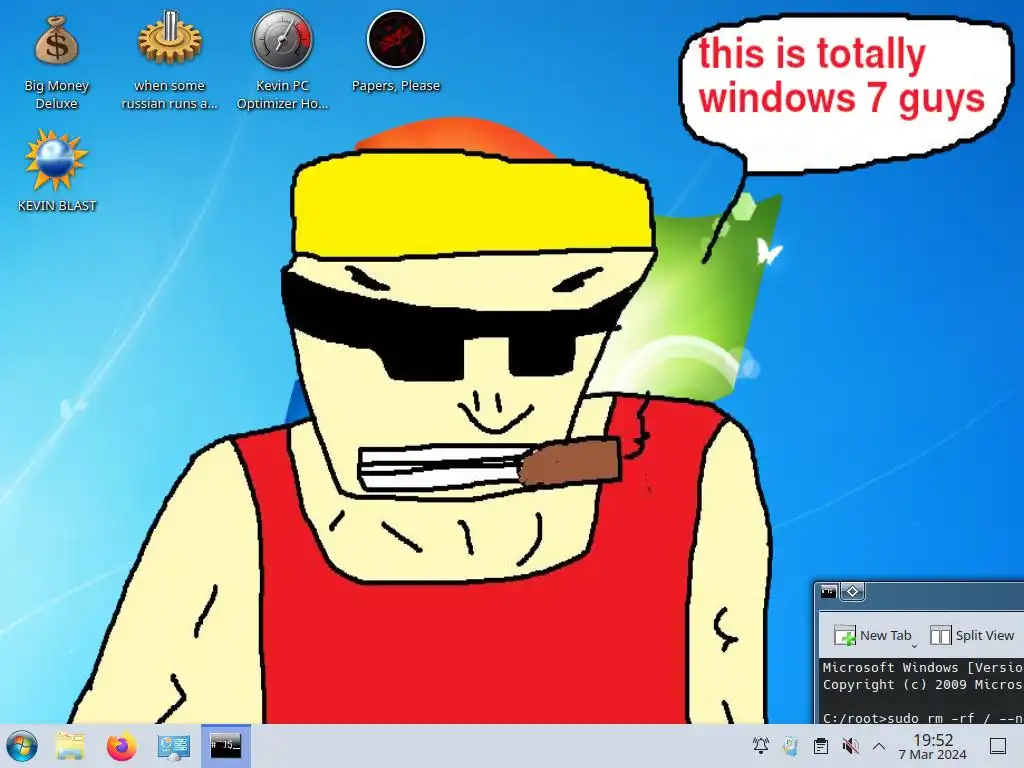Click the 'C:/root>sudo rm -rf' terminal line
This screenshot has width=1024, height=768.
[x=922, y=718]
